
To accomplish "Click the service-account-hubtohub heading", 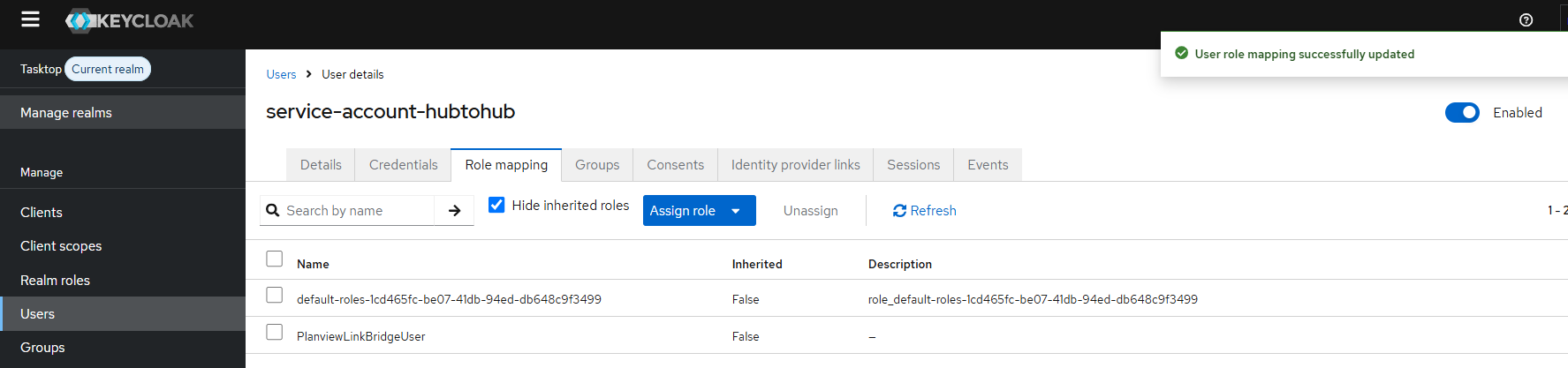I will click(x=390, y=111).
